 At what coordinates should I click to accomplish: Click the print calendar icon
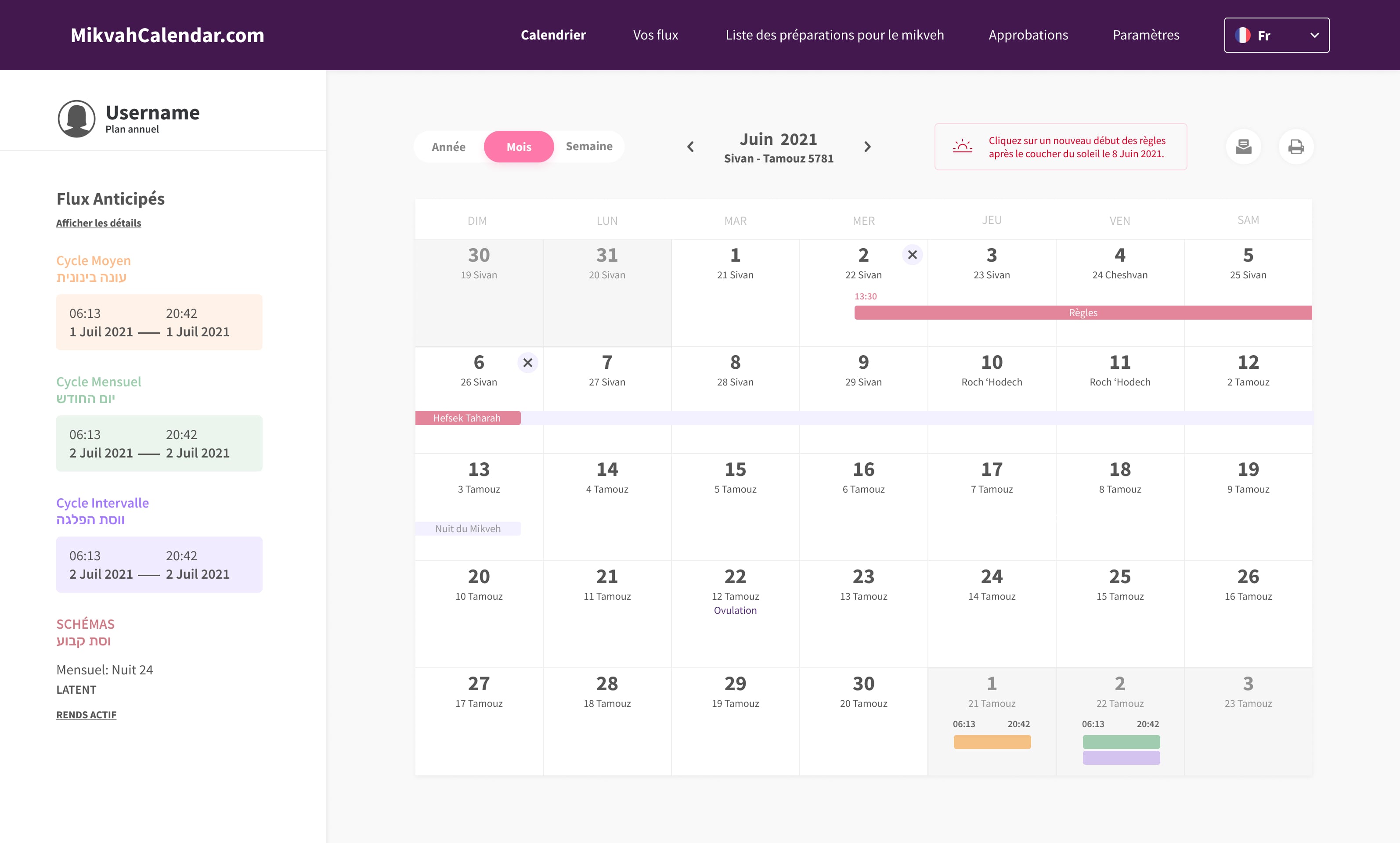pyautogui.click(x=1295, y=147)
